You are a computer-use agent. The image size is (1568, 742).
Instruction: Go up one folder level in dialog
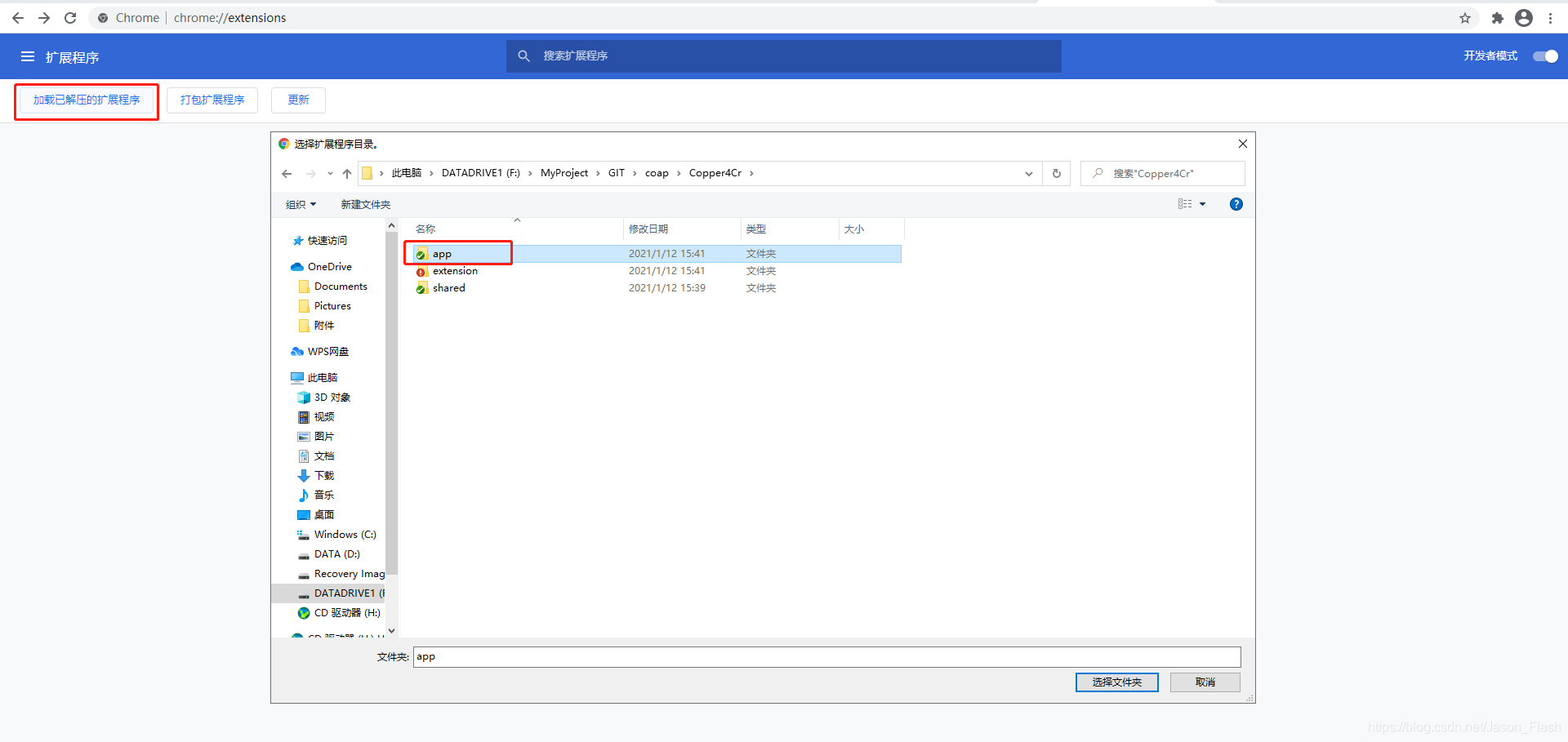347,173
